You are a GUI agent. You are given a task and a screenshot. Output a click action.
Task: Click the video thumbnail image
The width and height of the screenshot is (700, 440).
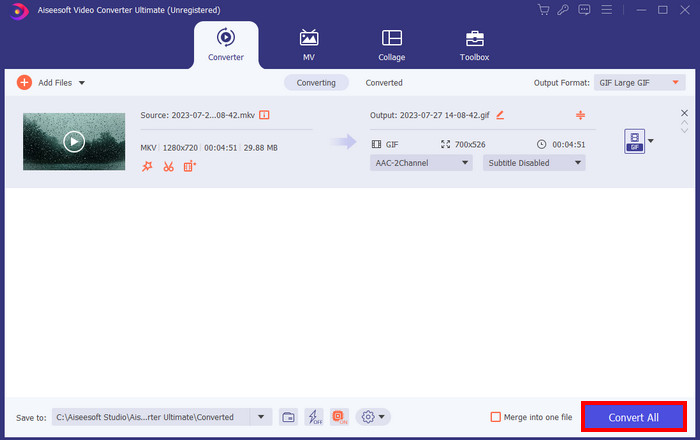pyautogui.click(x=74, y=141)
